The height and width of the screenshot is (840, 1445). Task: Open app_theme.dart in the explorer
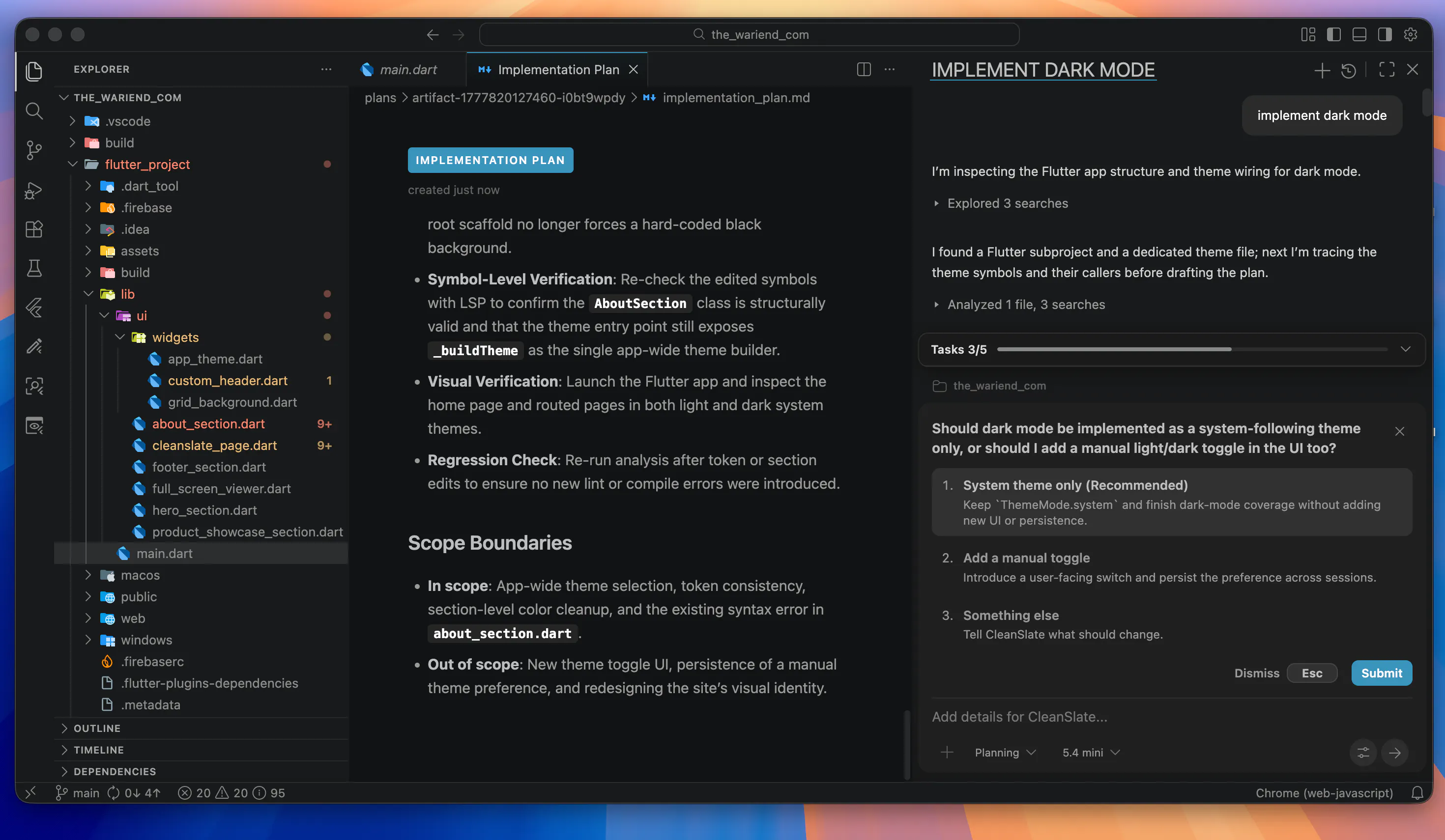(x=214, y=359)
